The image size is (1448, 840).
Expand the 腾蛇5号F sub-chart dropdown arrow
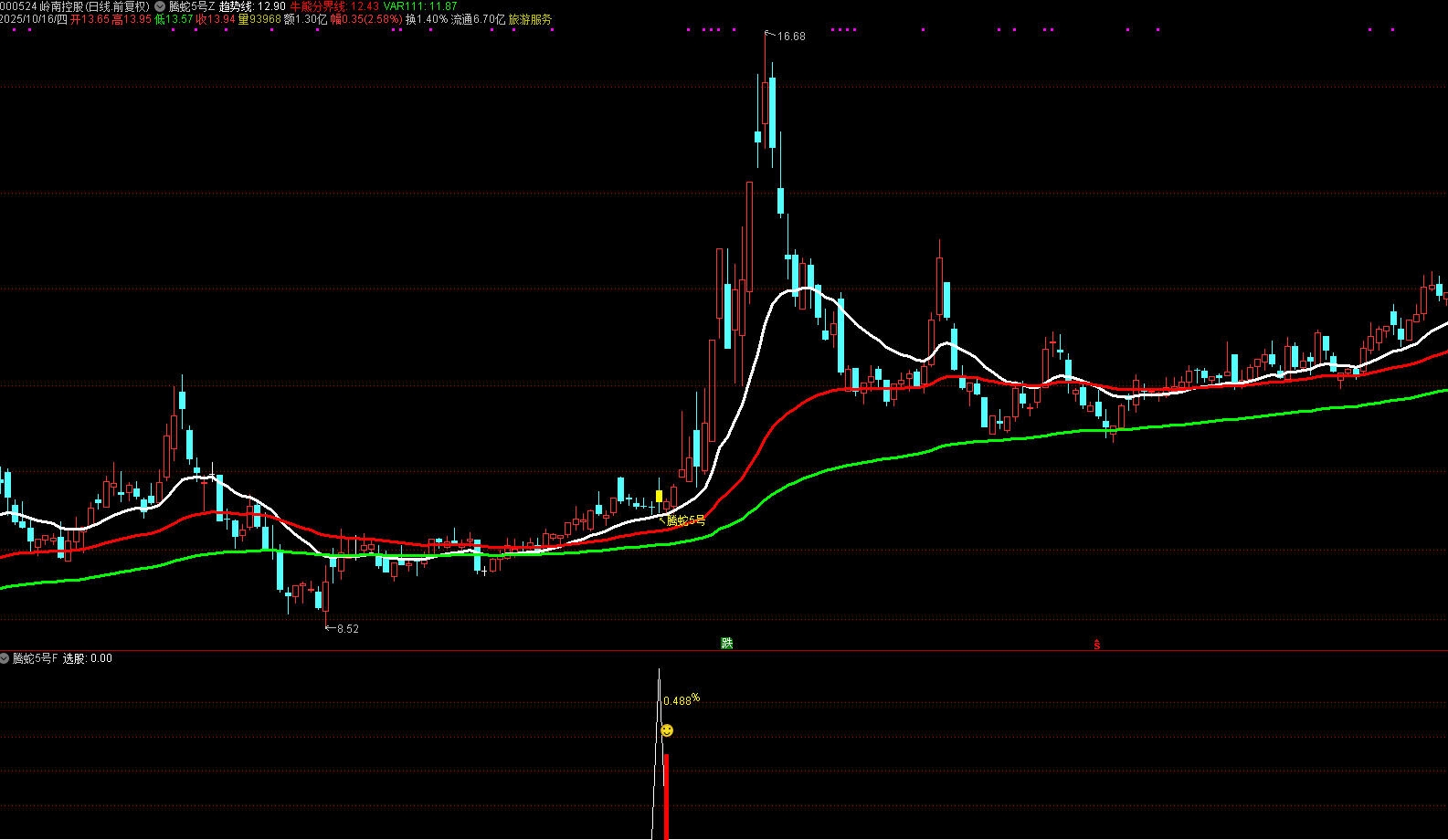pos(5,658)
